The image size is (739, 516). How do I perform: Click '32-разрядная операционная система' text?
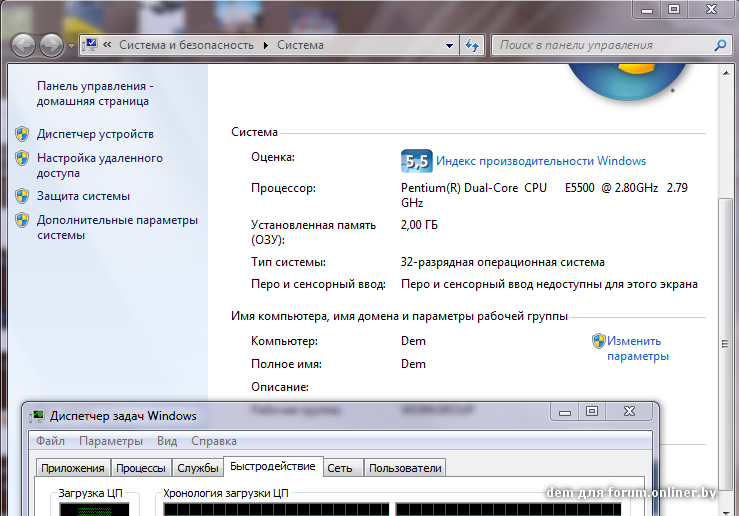pos(502,262)
